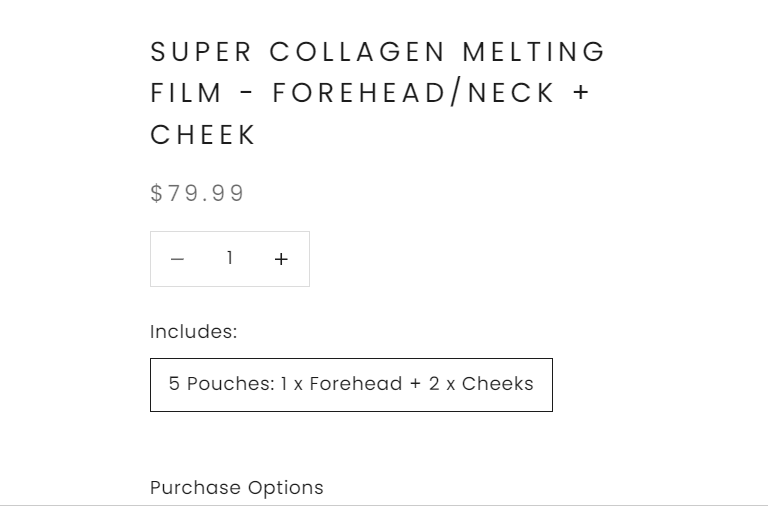Image resolution: width=768 pixels, height=506 pixels.
Task: Click the digit 1 in quantity selector
Action: (230, 259)
